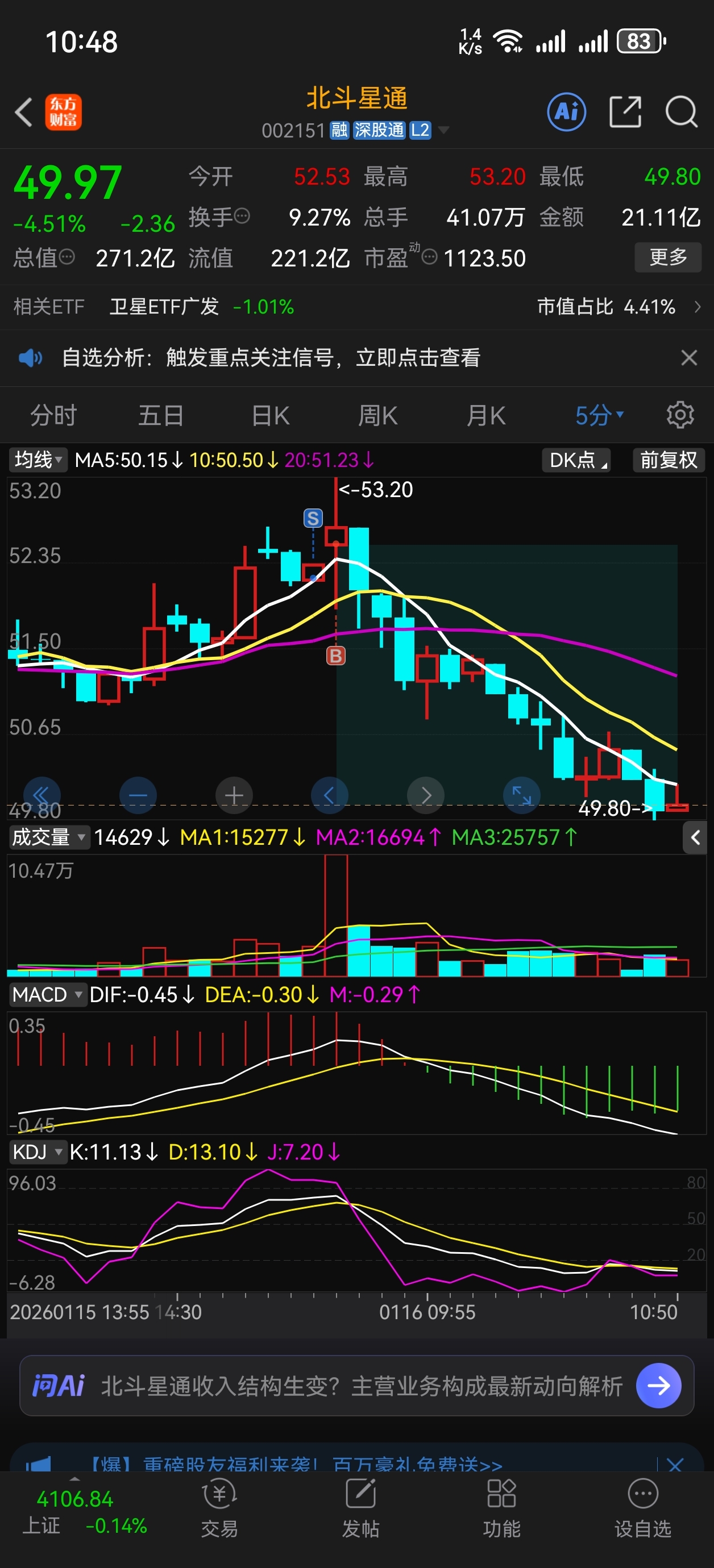Tap 市盈 info icon
Screen dimensions: 714x1568
tap(430, 257)
